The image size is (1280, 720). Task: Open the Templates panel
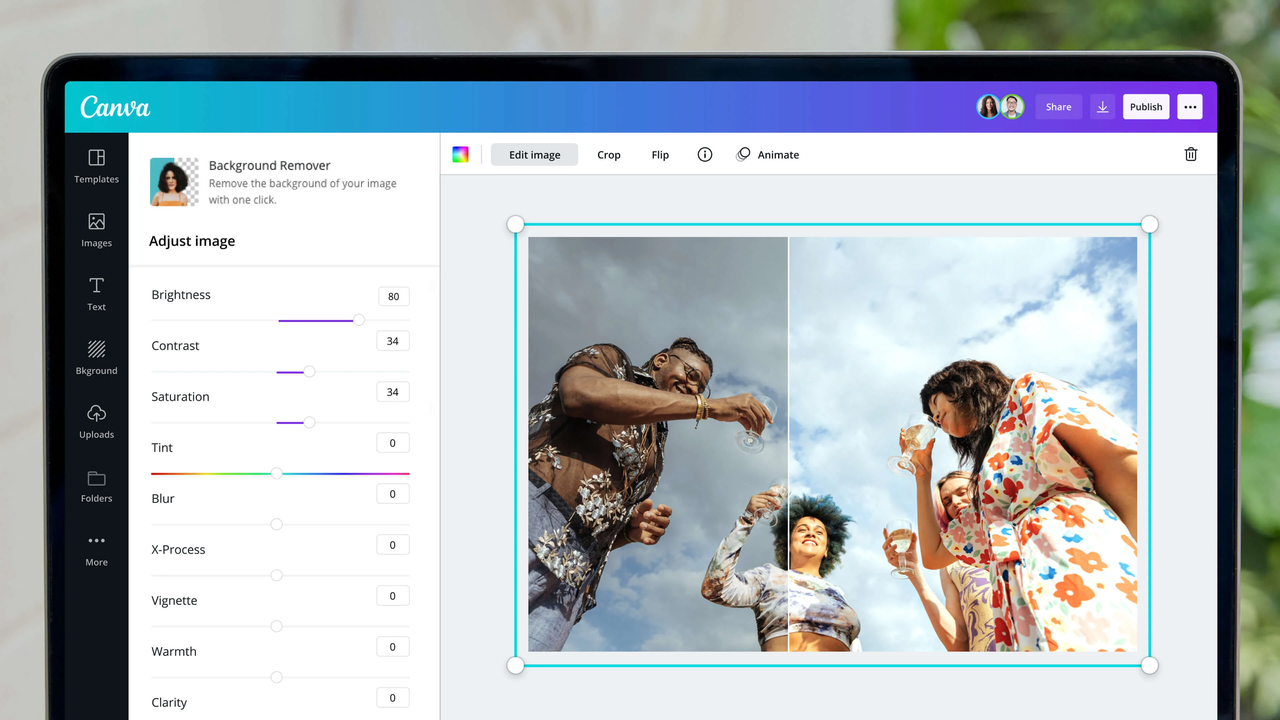[x=96, y=166]
